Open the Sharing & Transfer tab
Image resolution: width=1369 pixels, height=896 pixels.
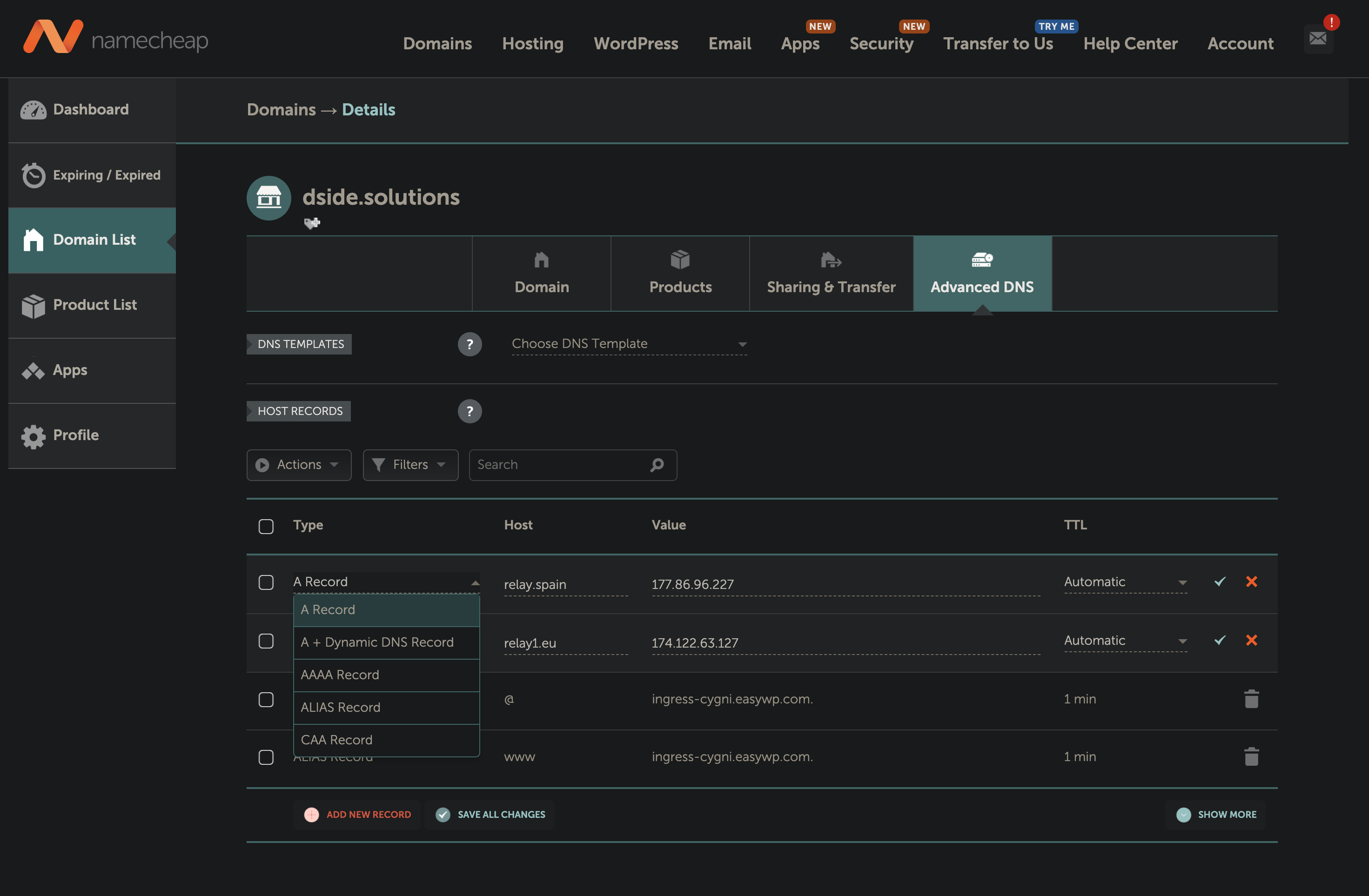831,274
